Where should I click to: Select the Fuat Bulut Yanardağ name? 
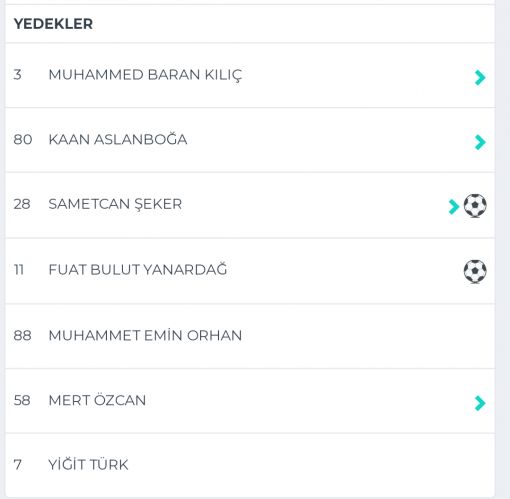[138, 269]
